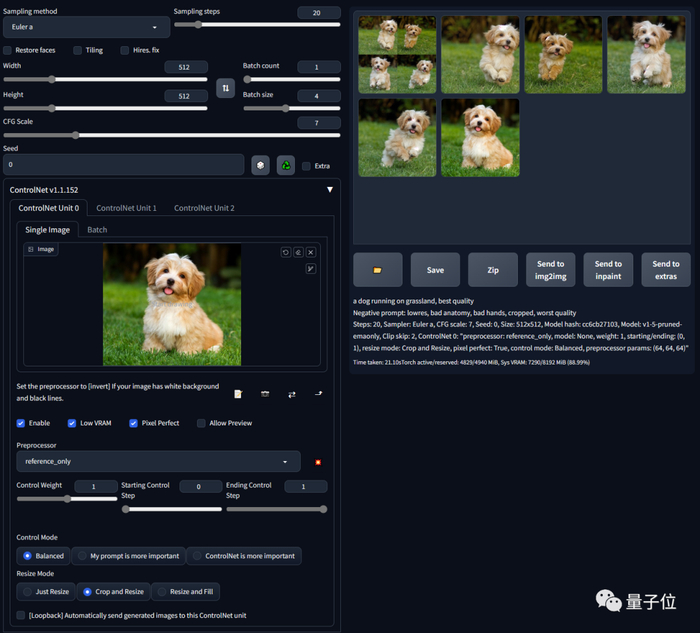The height and width of the screenshot is (633, 700).
Task: Select Balanced control mode
Action: click(43, 556)
